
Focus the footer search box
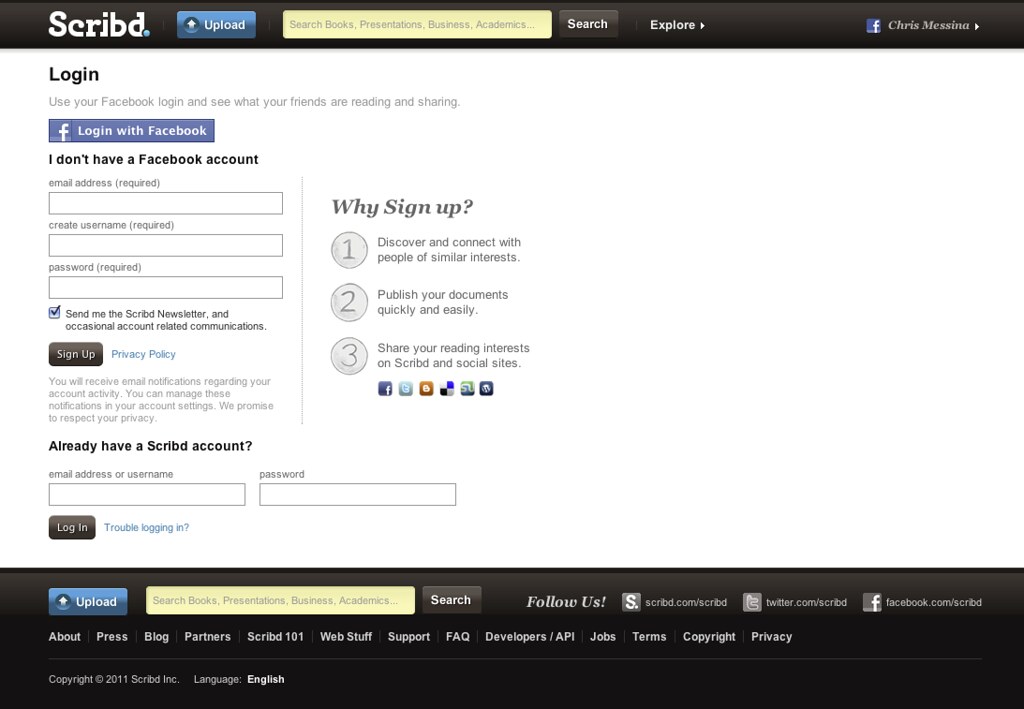tap(280, 600)
